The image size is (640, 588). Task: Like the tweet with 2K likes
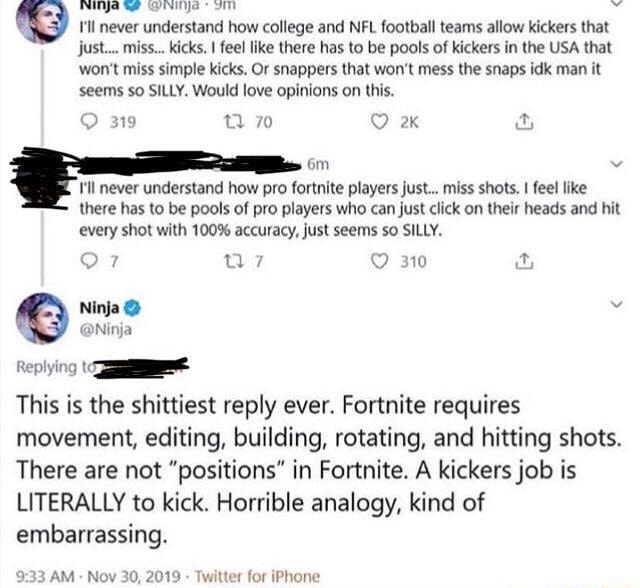(x=379, y=122)
